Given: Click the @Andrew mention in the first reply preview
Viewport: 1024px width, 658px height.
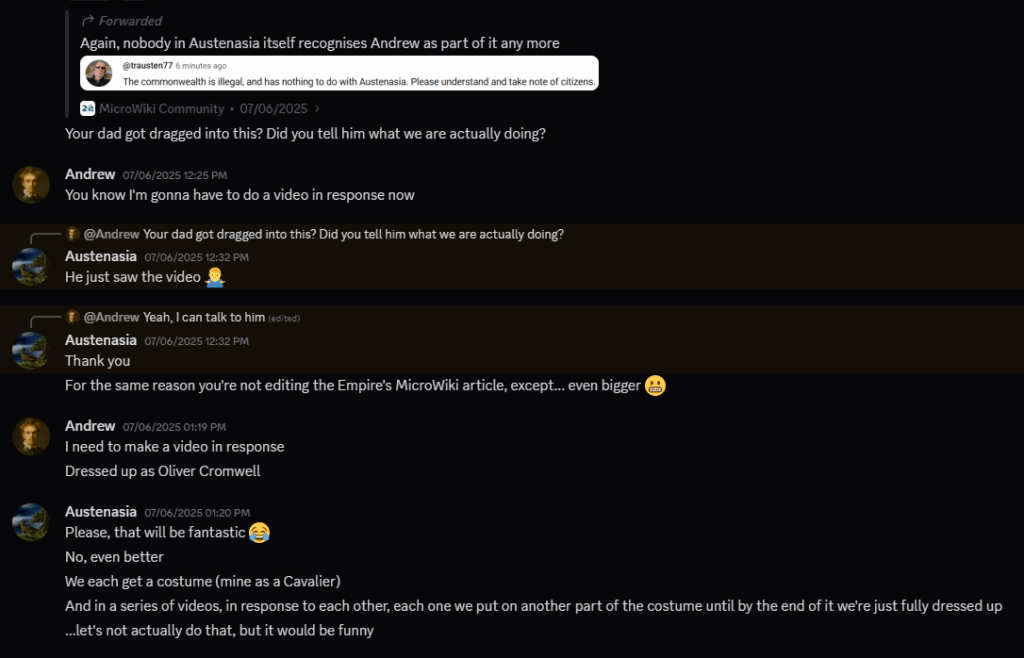Looking at the screenshot, I should point(112,234).
